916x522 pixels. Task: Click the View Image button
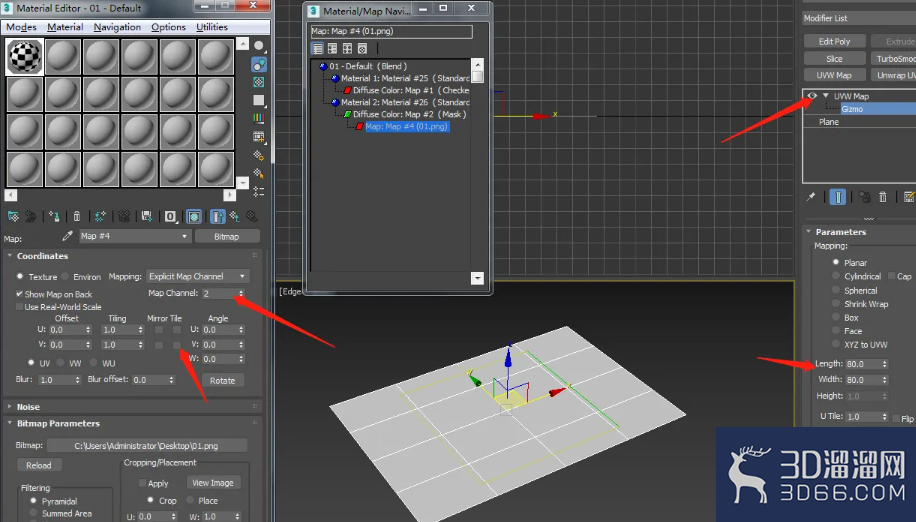(x=213, y=483)
